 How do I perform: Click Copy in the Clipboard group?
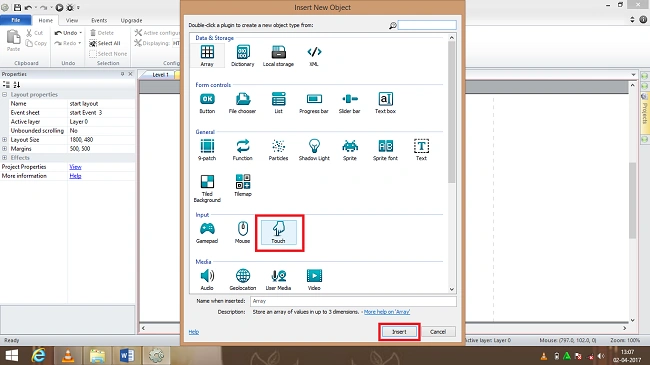[36, 43]
